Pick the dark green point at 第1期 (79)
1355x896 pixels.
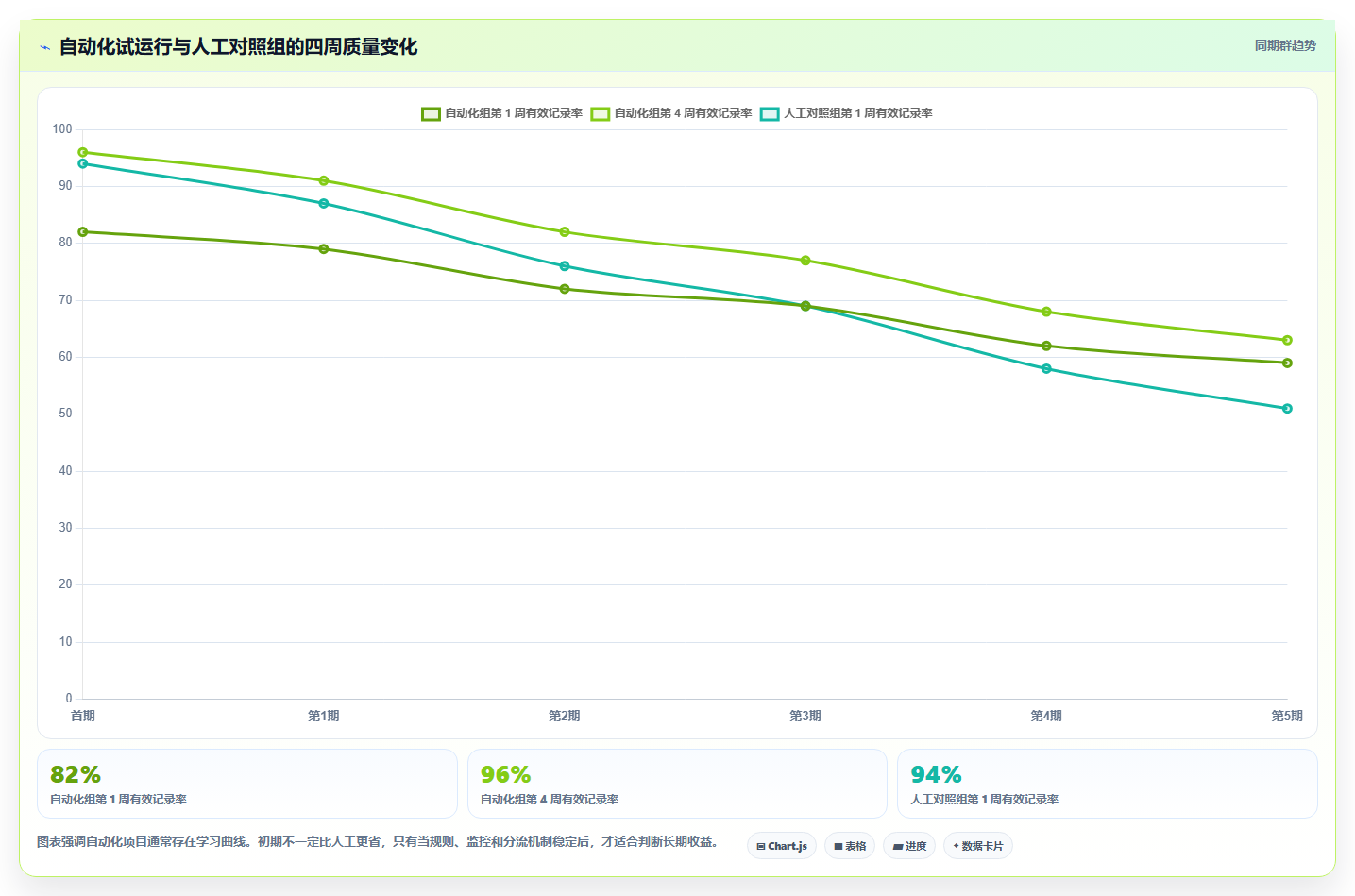click(324, 249)
